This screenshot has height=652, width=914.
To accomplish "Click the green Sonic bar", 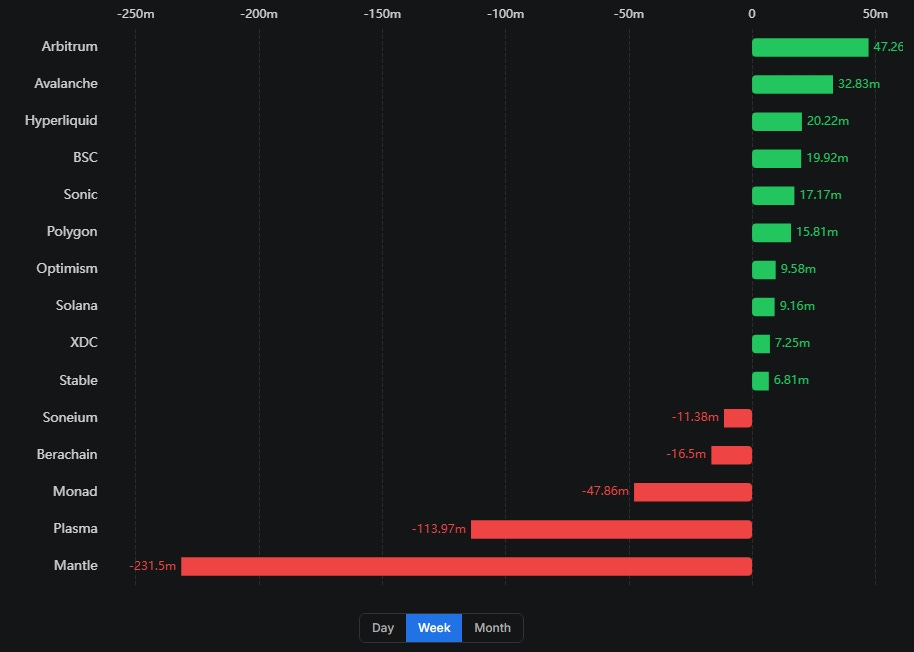I will click(x=773, y=195).
